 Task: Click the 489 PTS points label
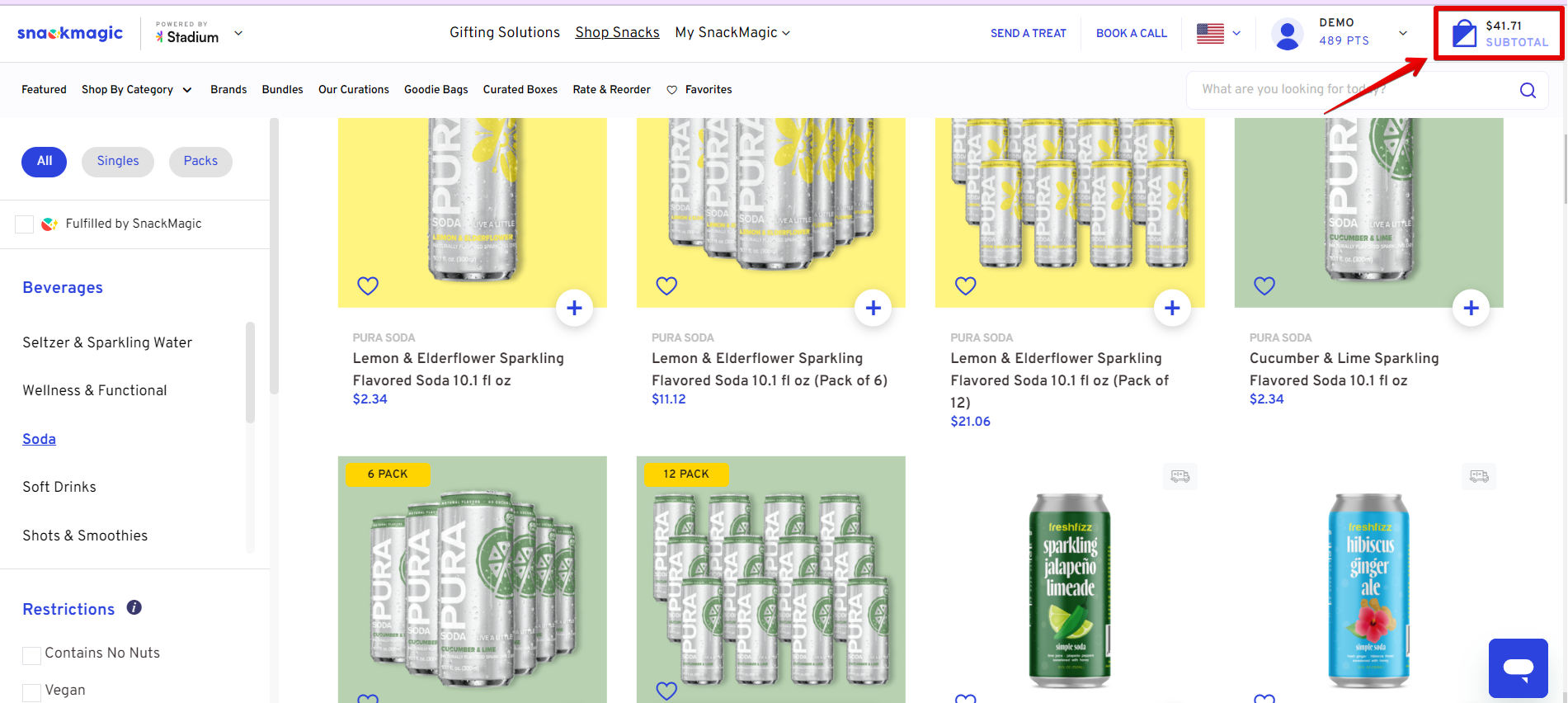point(1344,40)
